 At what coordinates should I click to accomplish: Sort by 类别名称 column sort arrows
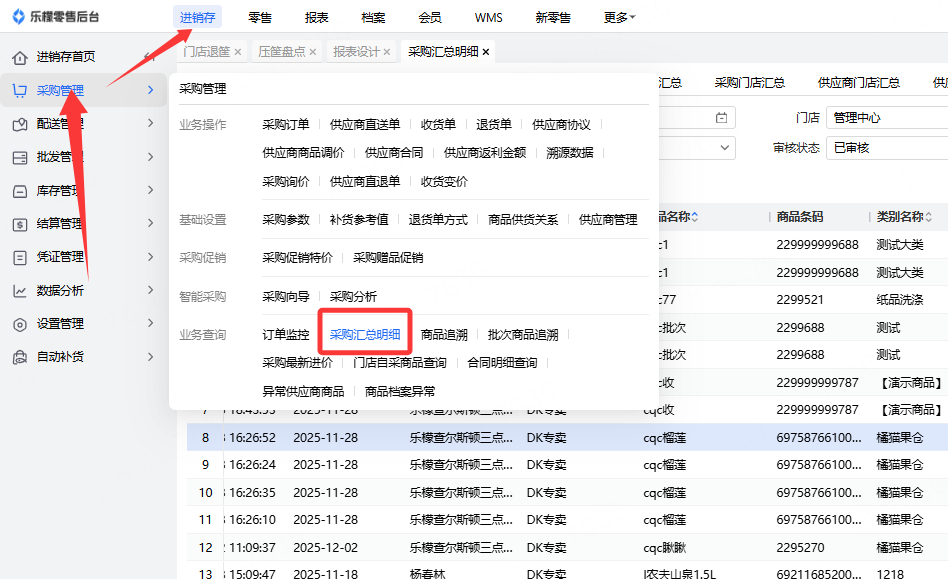(x=928, y=217)
